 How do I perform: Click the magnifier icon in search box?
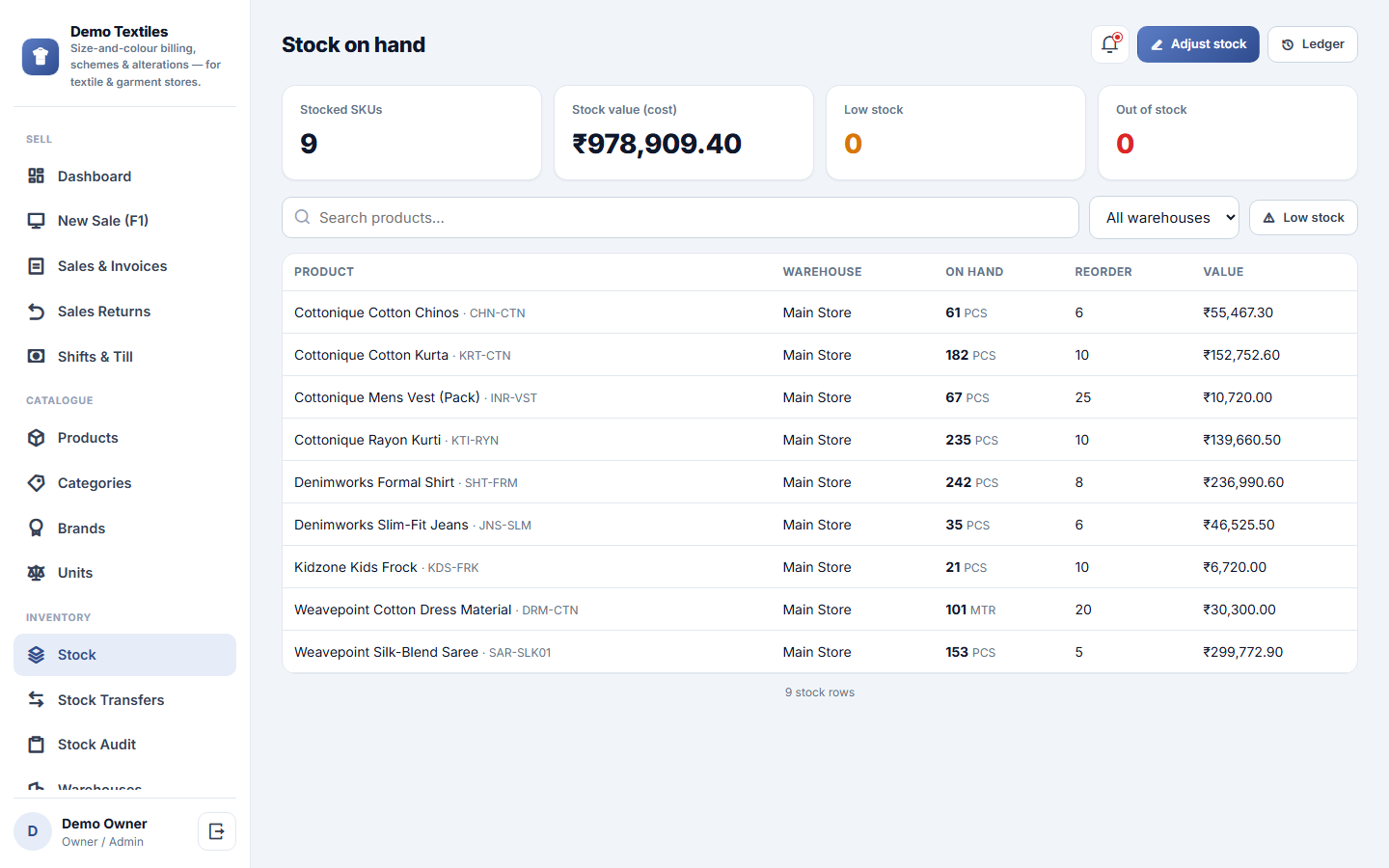pyautogui.click(x=303, y=217)
